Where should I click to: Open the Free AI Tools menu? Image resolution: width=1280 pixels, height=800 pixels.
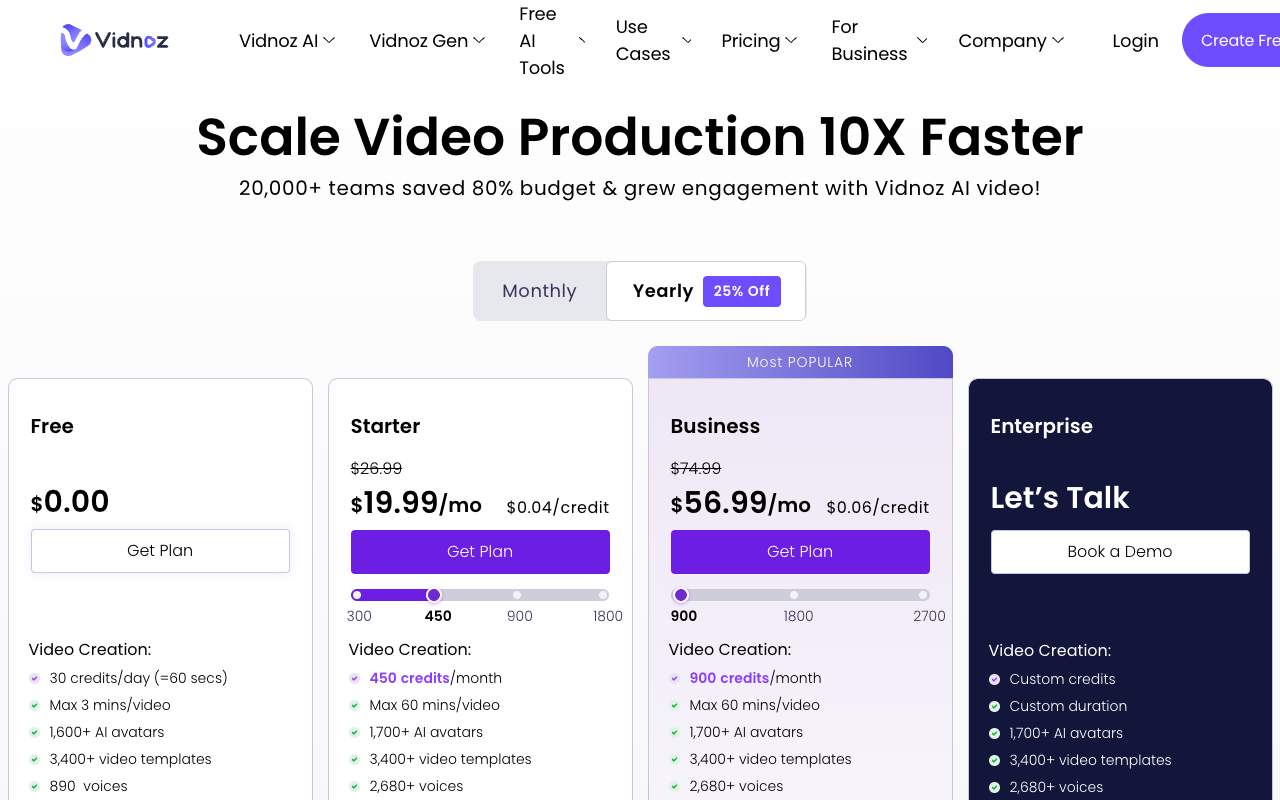[552, 40]
